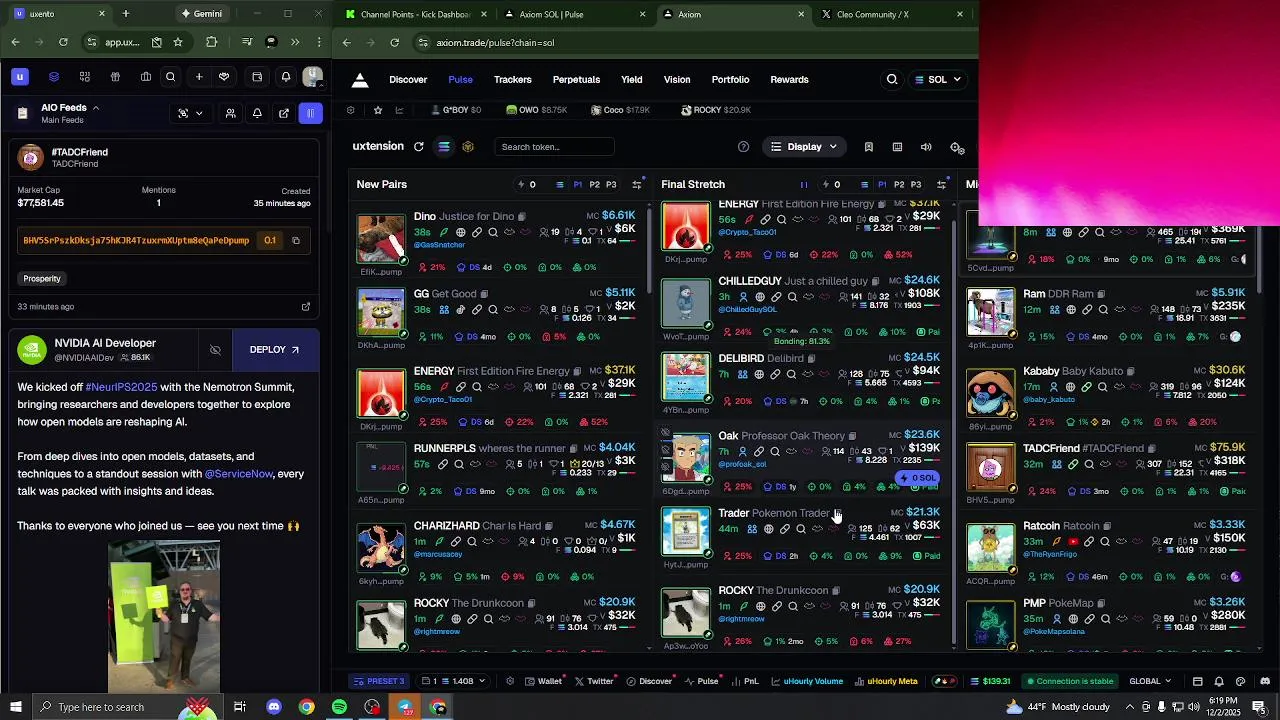Open the layers icon in uxento toolbar
Screen dimensions: 1280x720
pyautogui.click(x=54, y=77)
